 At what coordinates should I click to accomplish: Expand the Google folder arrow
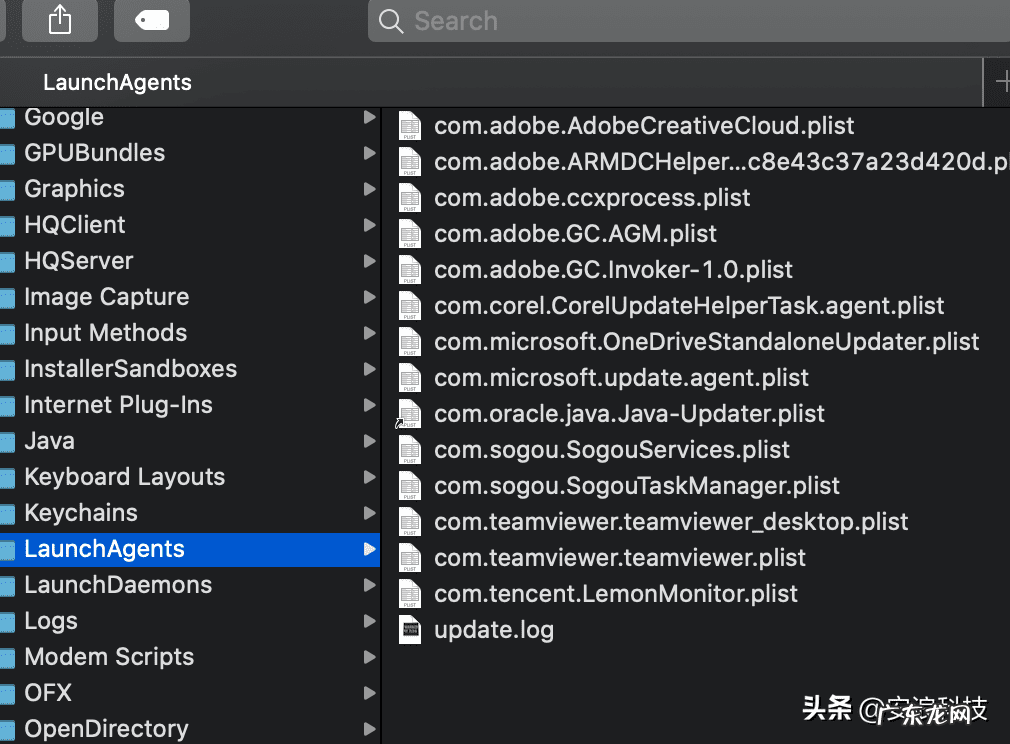[x=369, y=118]
